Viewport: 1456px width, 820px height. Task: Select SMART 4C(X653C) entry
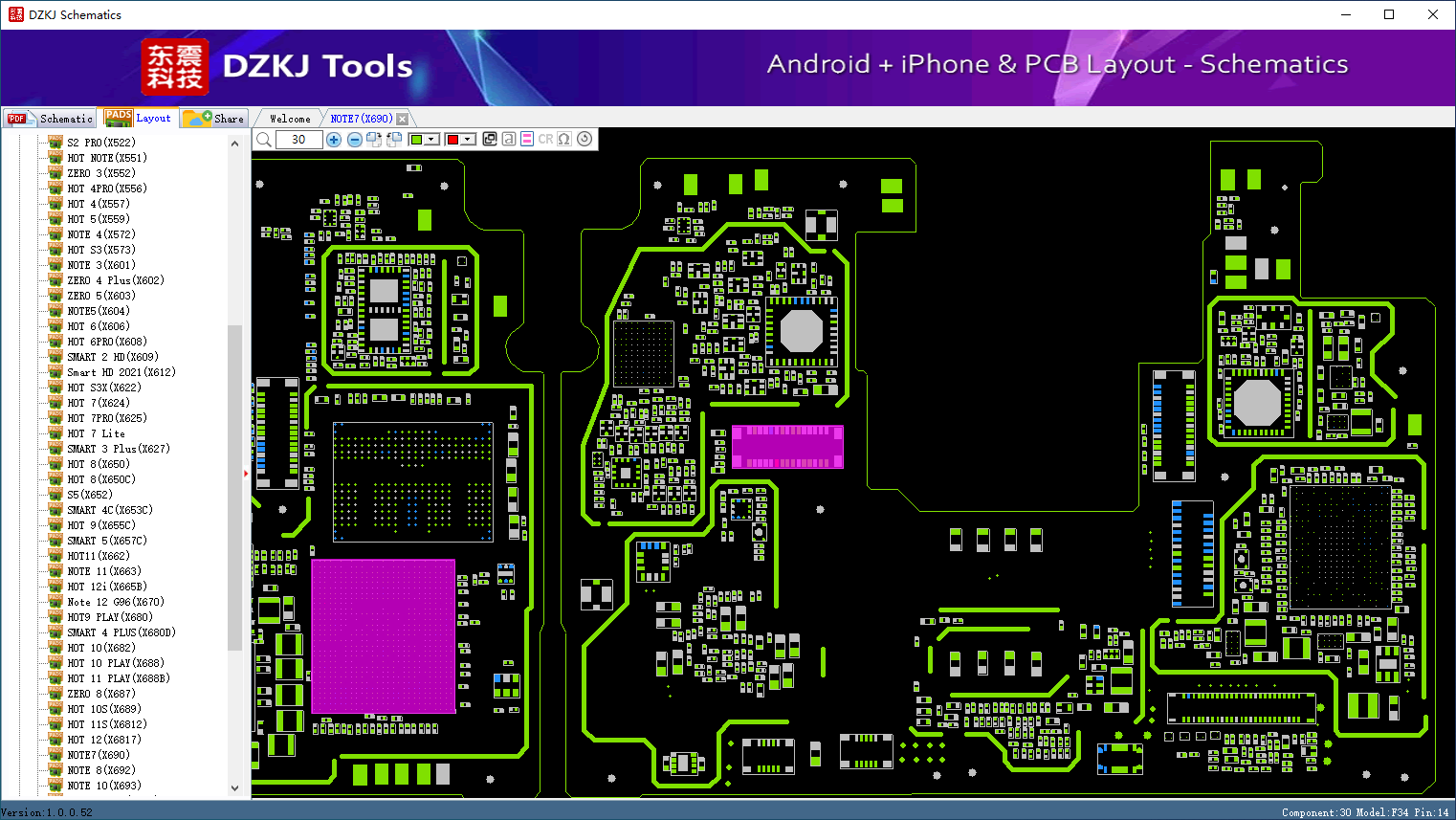pyautogui.click(x=110, y=510)
